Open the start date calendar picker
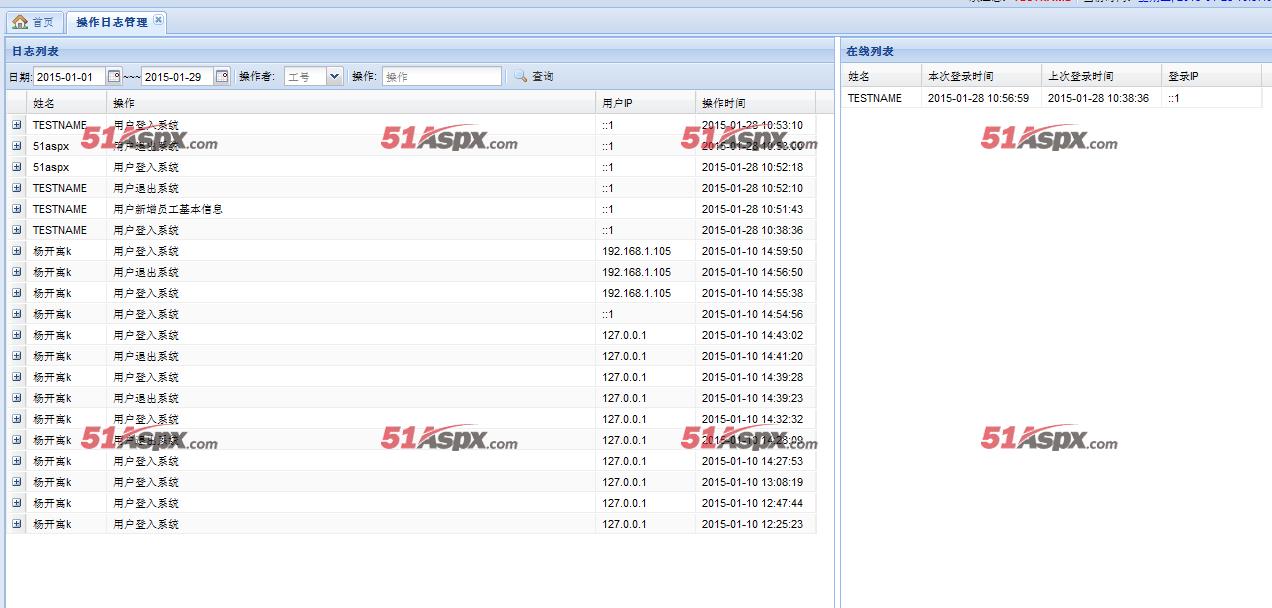 [x=114, y=76]
